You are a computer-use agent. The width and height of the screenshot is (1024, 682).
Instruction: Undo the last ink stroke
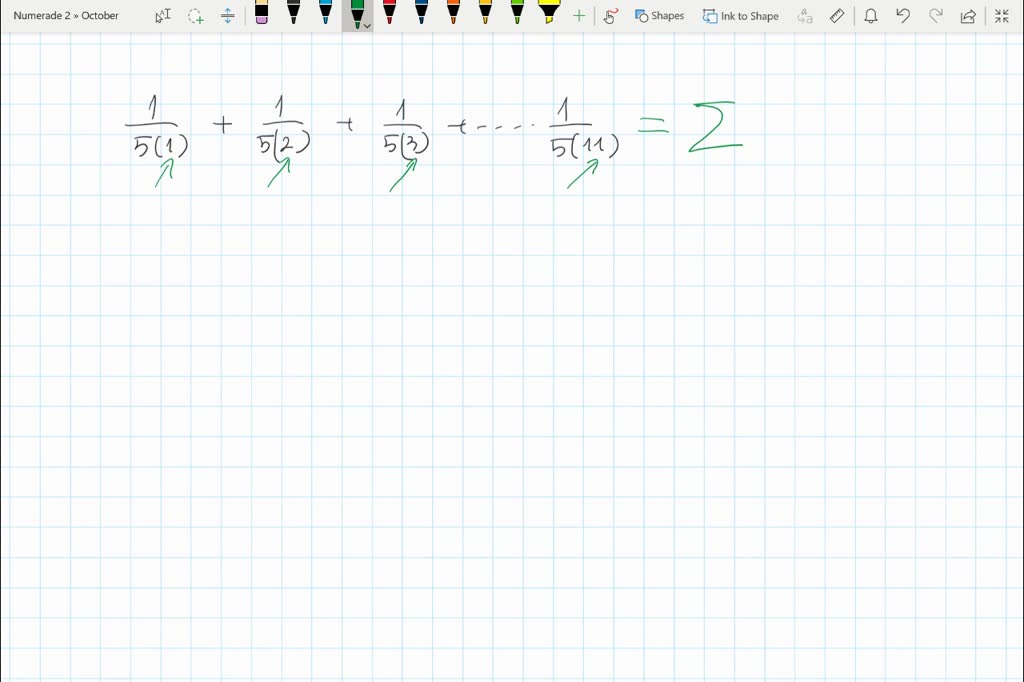[902, 15]
